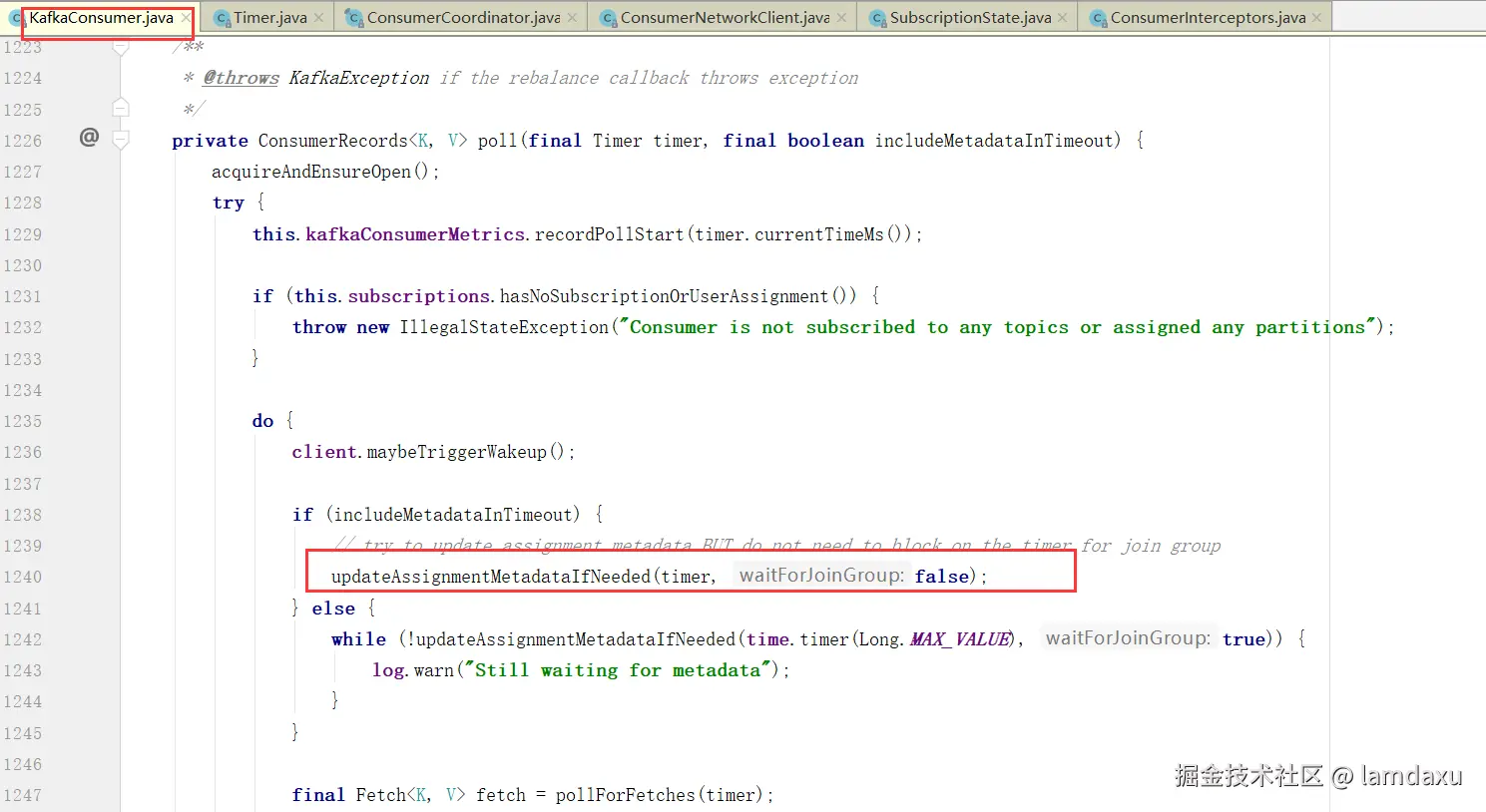Activate the SubscriptionState.java tab

pos(970,17)
